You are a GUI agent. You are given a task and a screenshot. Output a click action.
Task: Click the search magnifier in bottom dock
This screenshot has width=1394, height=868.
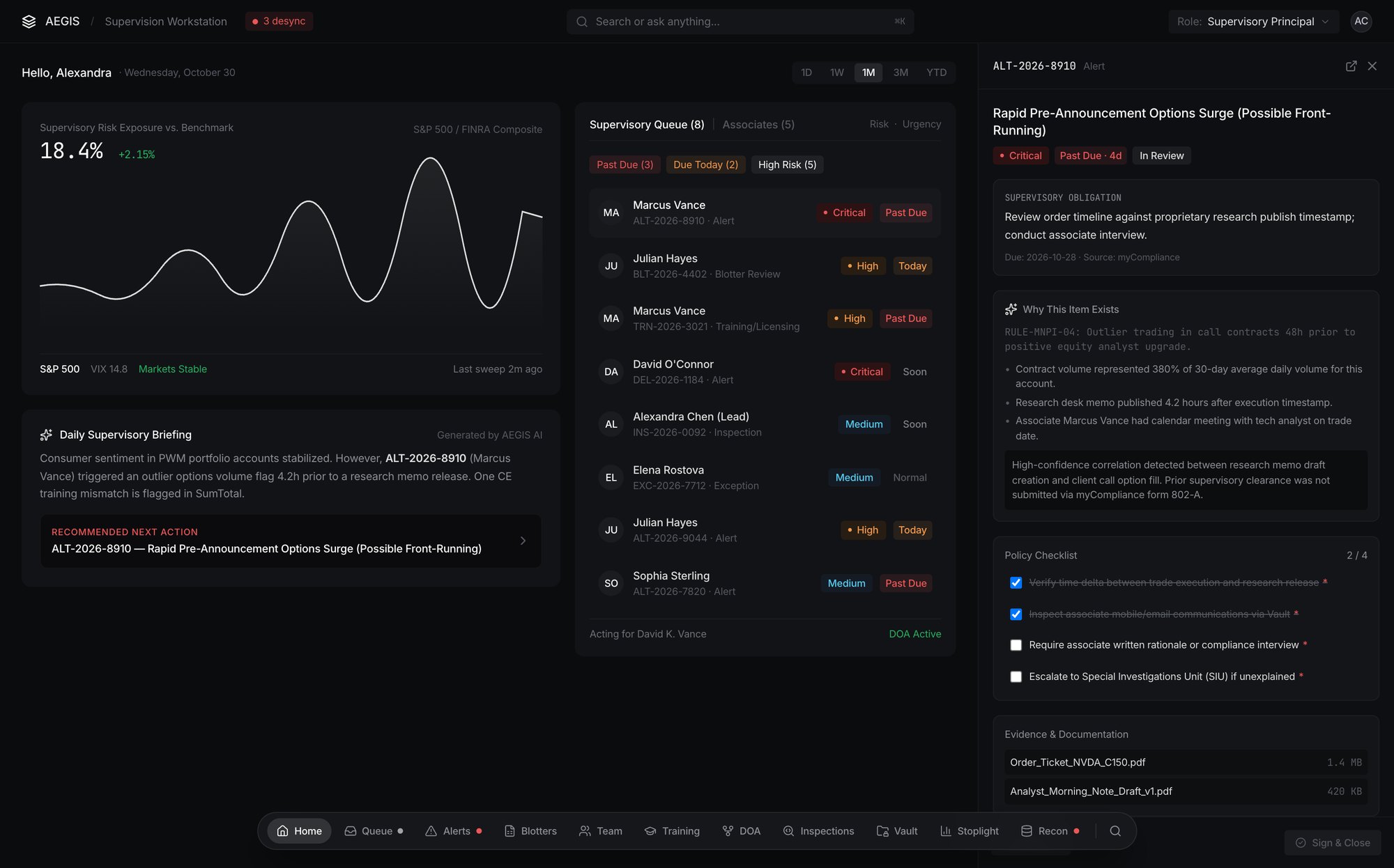(x=1115, y=831)
